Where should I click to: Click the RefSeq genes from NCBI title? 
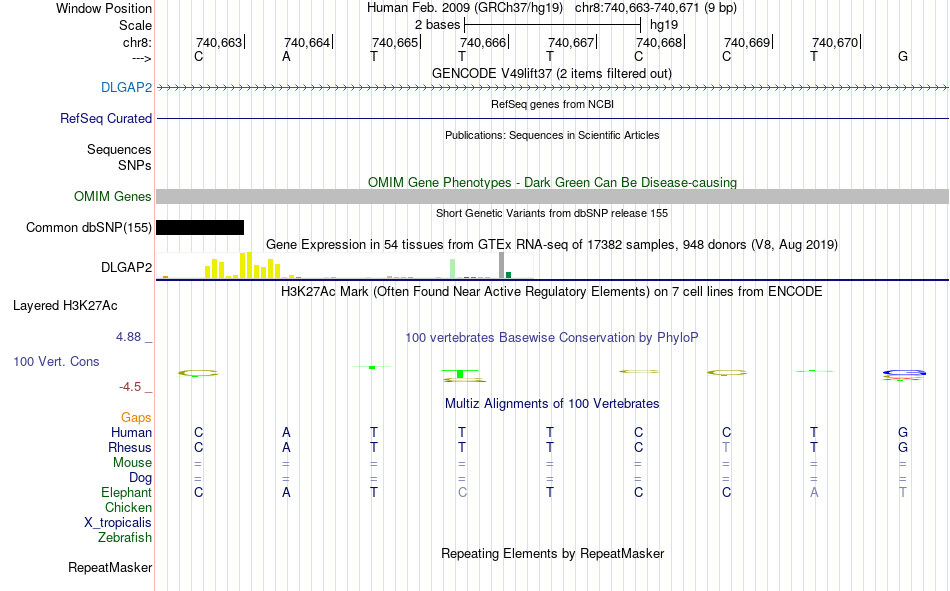coord(552,104)
